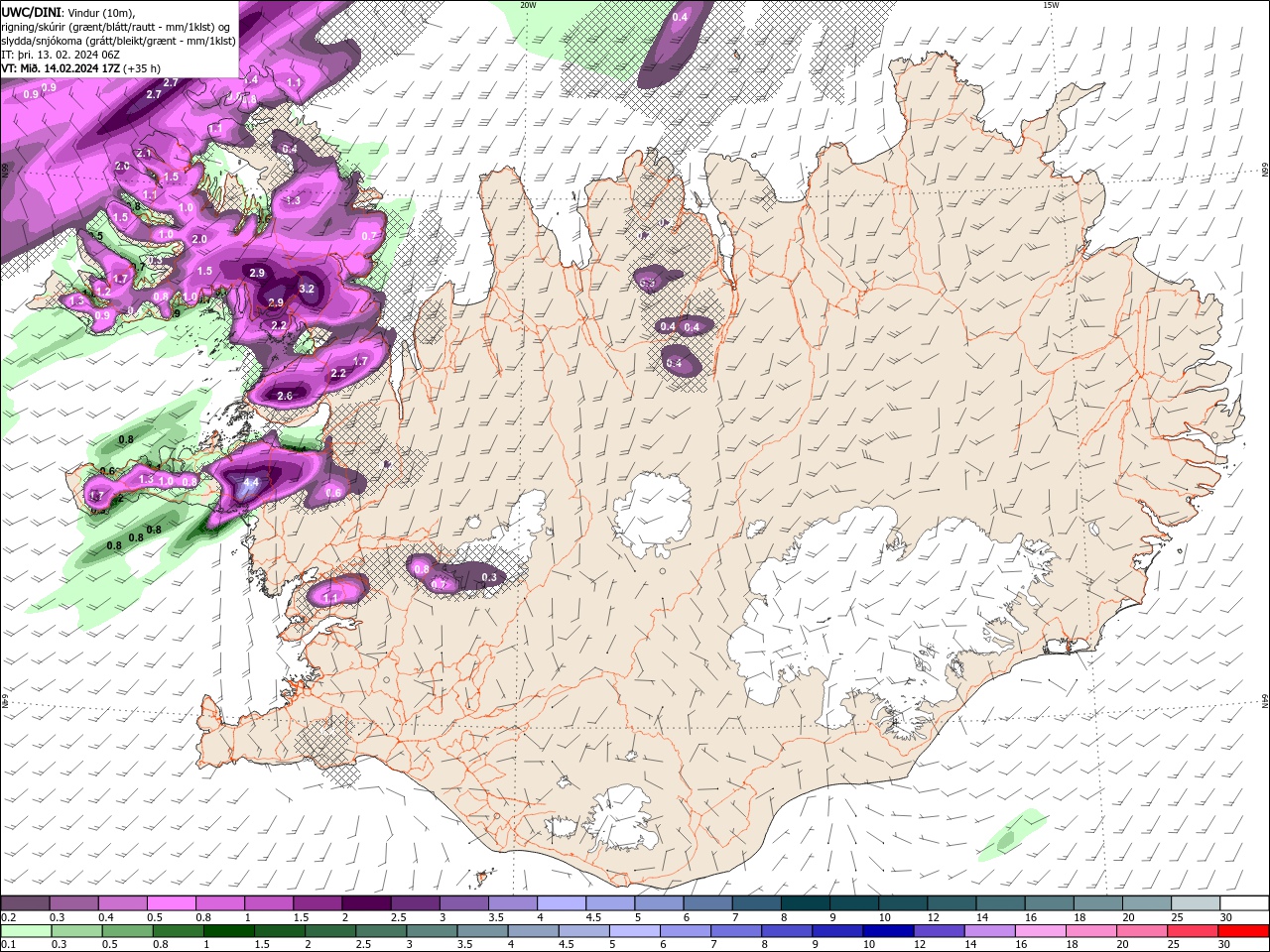The image size is (1270, 952).
Task: Pick the 0.5 swatch in upper snow scale
Action: 171,903
